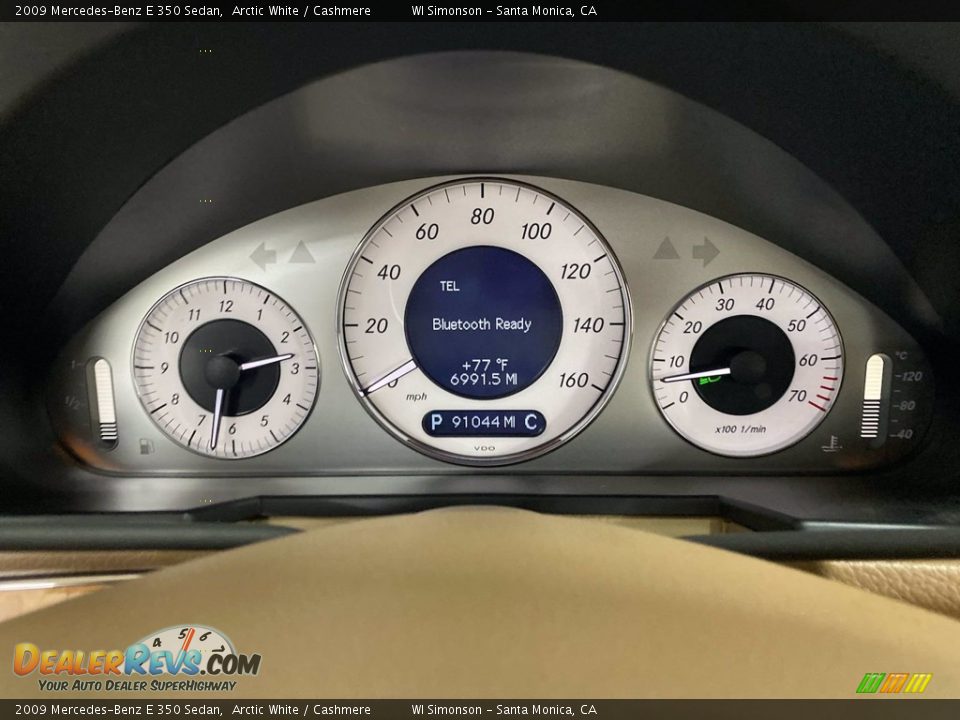The height and width of the screenshot is (720, 960).
Task: Click the coolant temperature gauge bar
Action: click(x=873, y=396)
